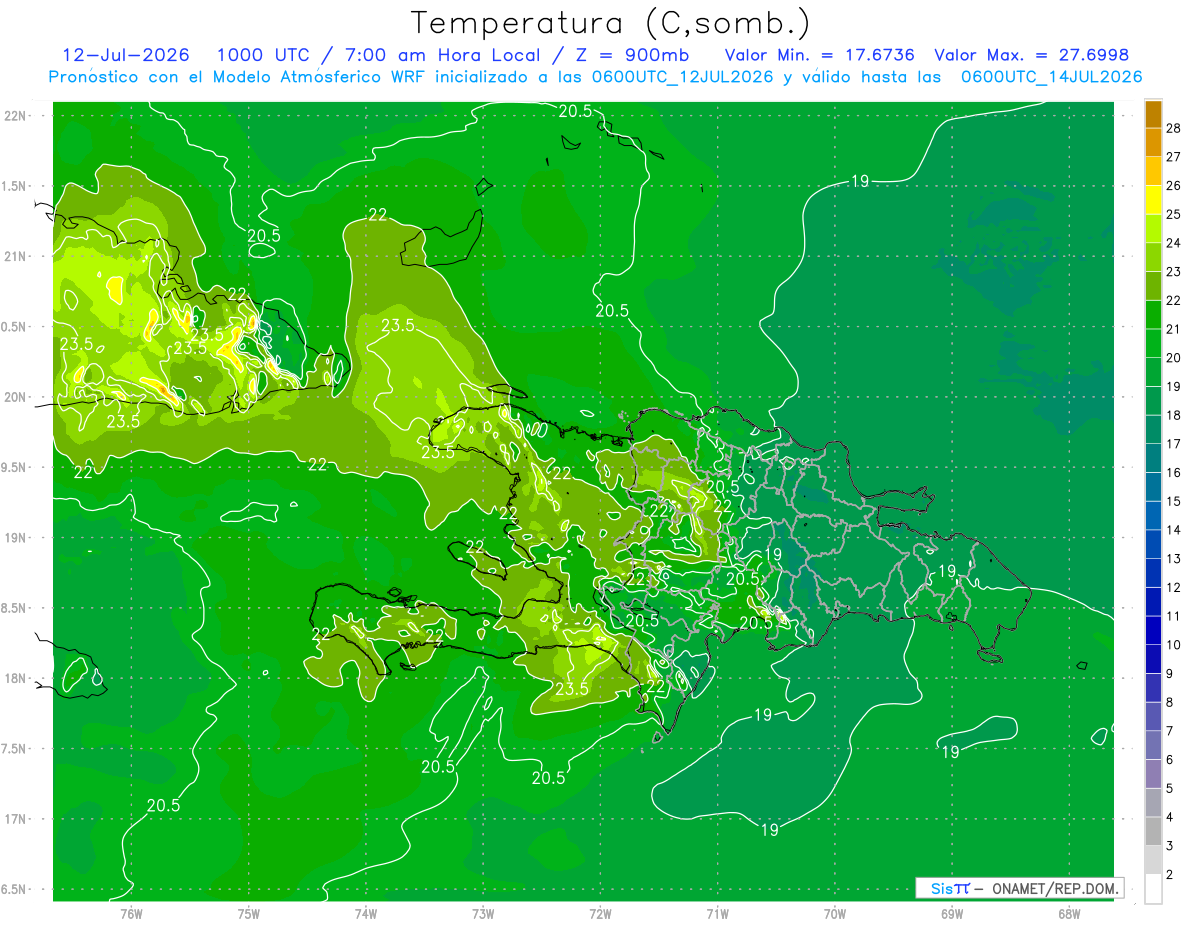
Task: Click the '17N' latitude axis label
Action: [17, 820]
